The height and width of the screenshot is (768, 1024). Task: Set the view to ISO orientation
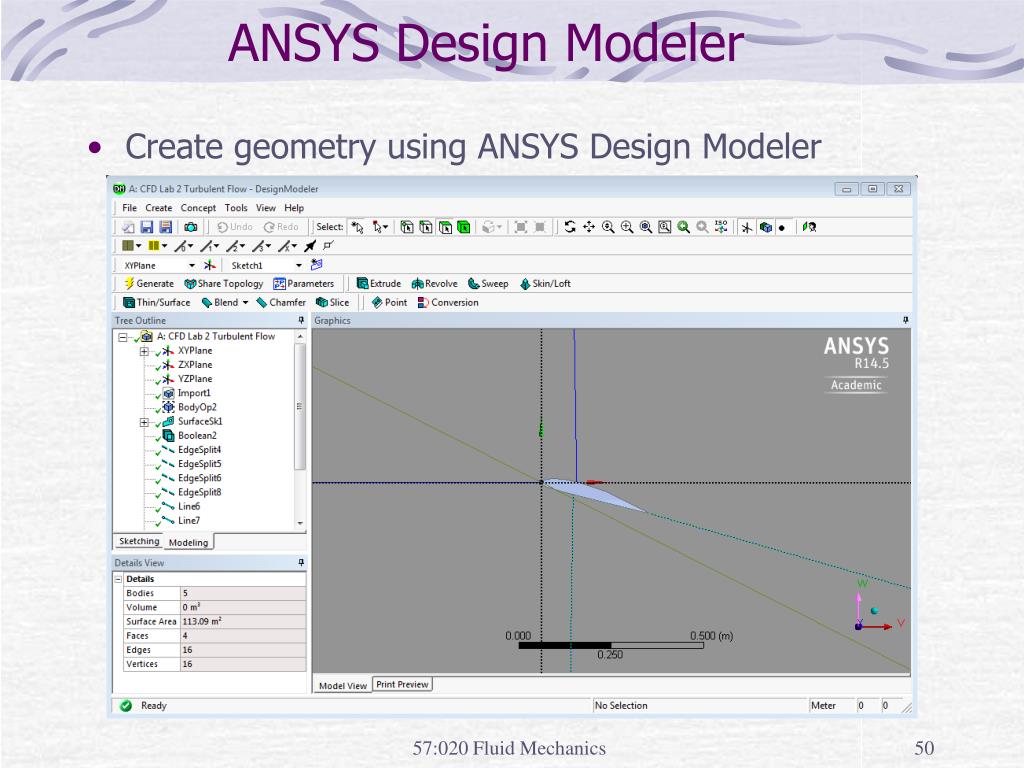[x=721, y=227]
